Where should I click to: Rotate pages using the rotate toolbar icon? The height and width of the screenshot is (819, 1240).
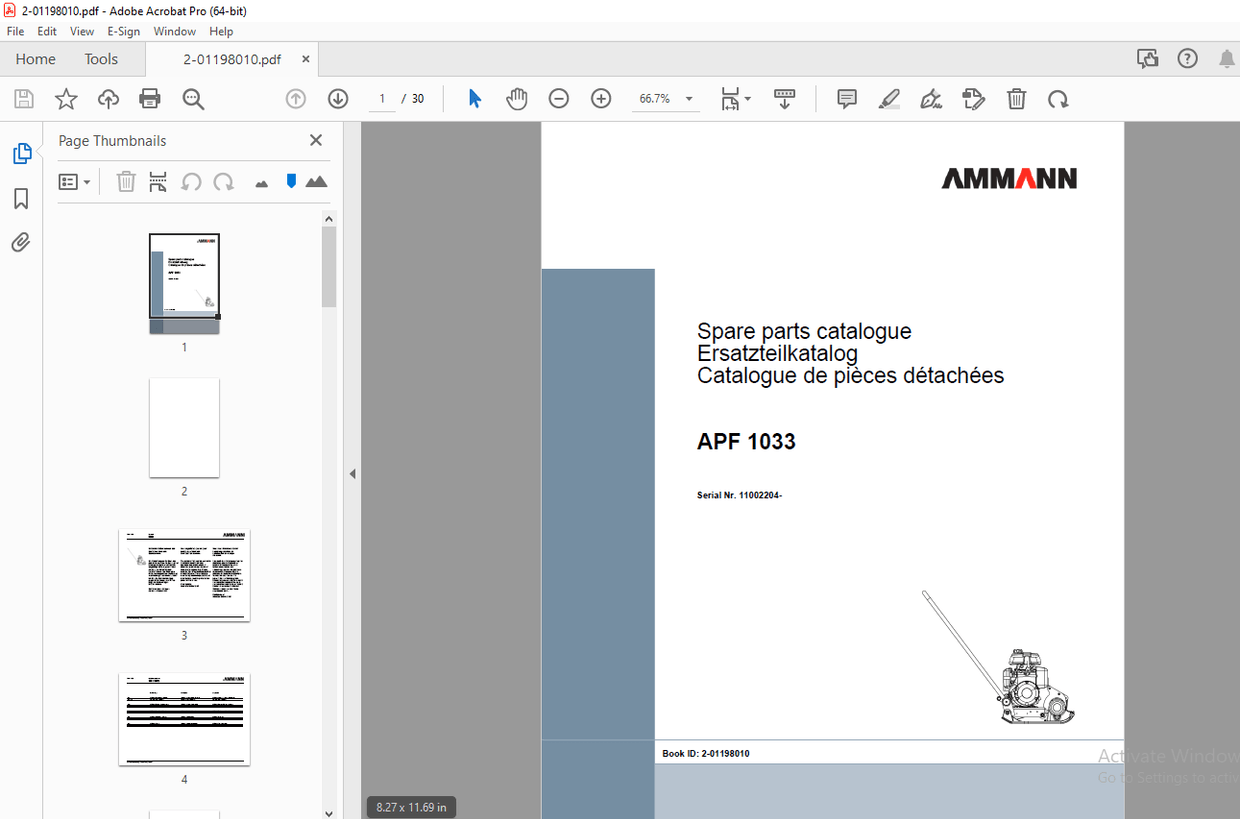pyautogui.click(x=1058, y=98)
